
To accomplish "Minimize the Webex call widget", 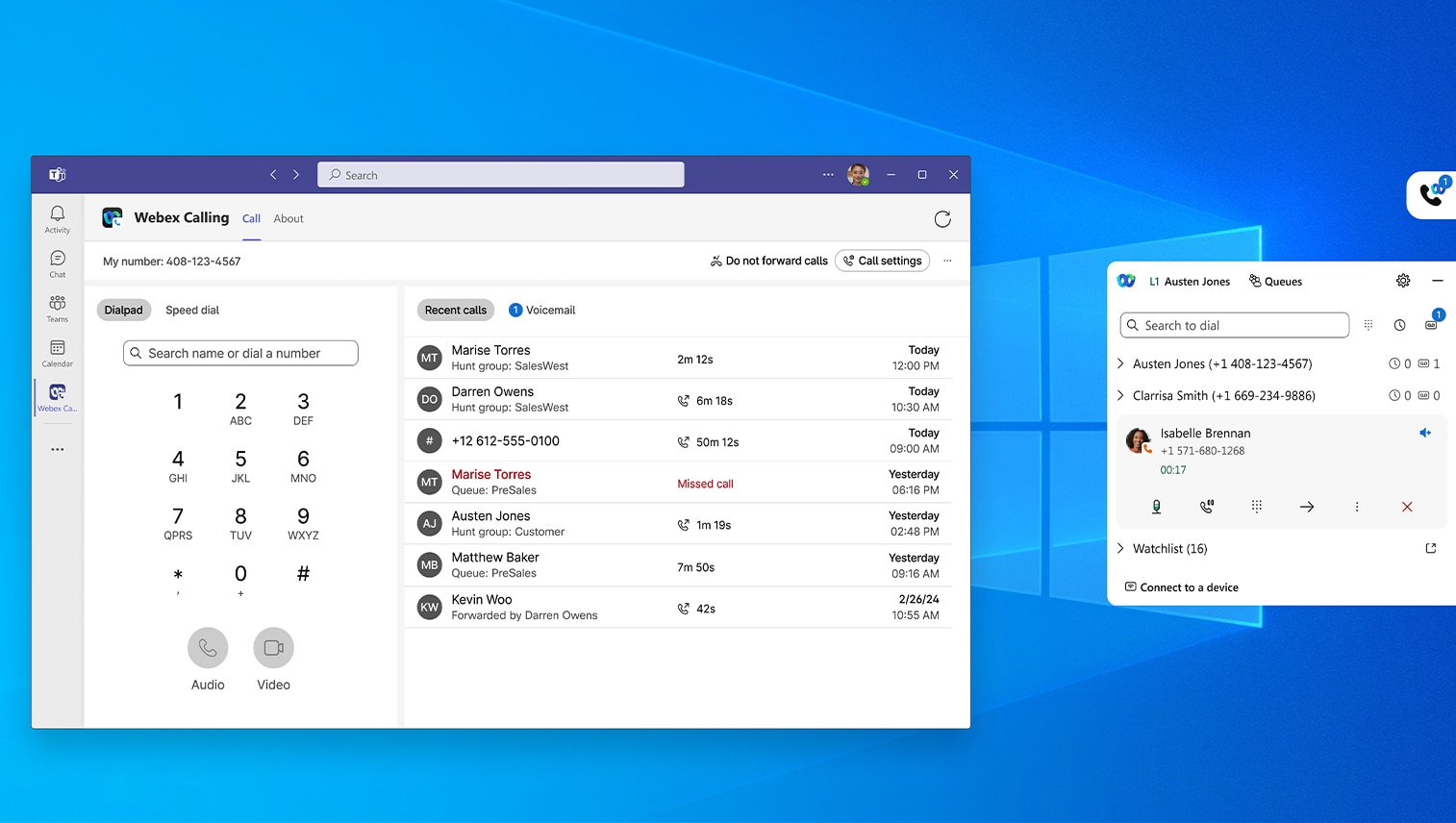I will 1437,281.
